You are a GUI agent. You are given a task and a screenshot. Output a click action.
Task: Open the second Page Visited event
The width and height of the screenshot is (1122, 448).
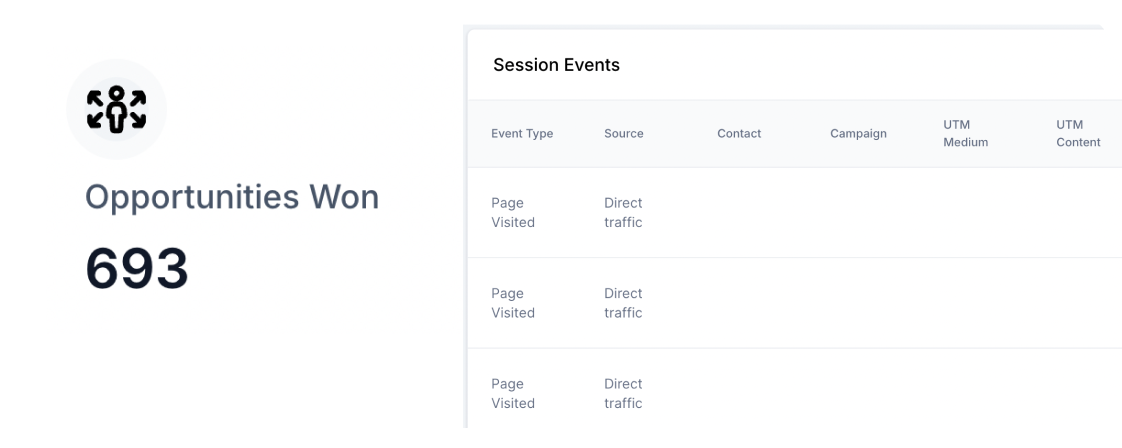tap(513, 303)
